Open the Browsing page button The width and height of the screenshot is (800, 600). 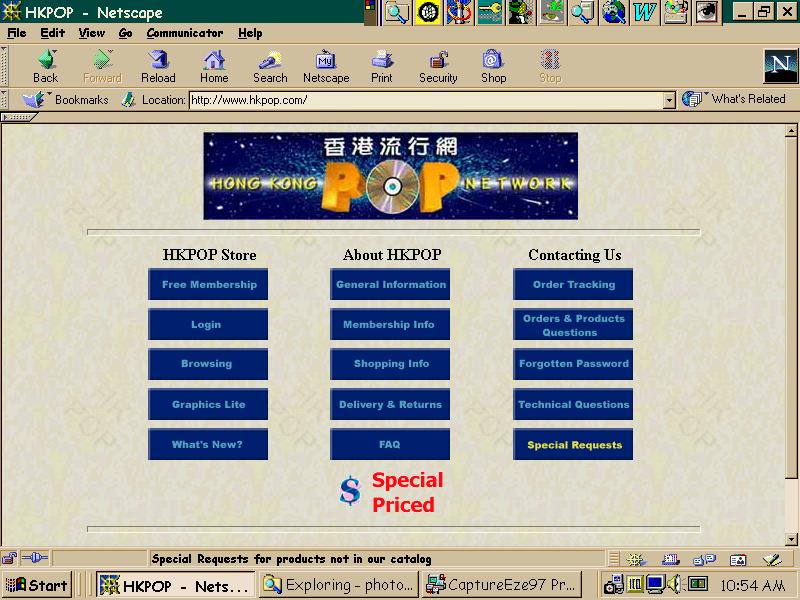[208, 364]
